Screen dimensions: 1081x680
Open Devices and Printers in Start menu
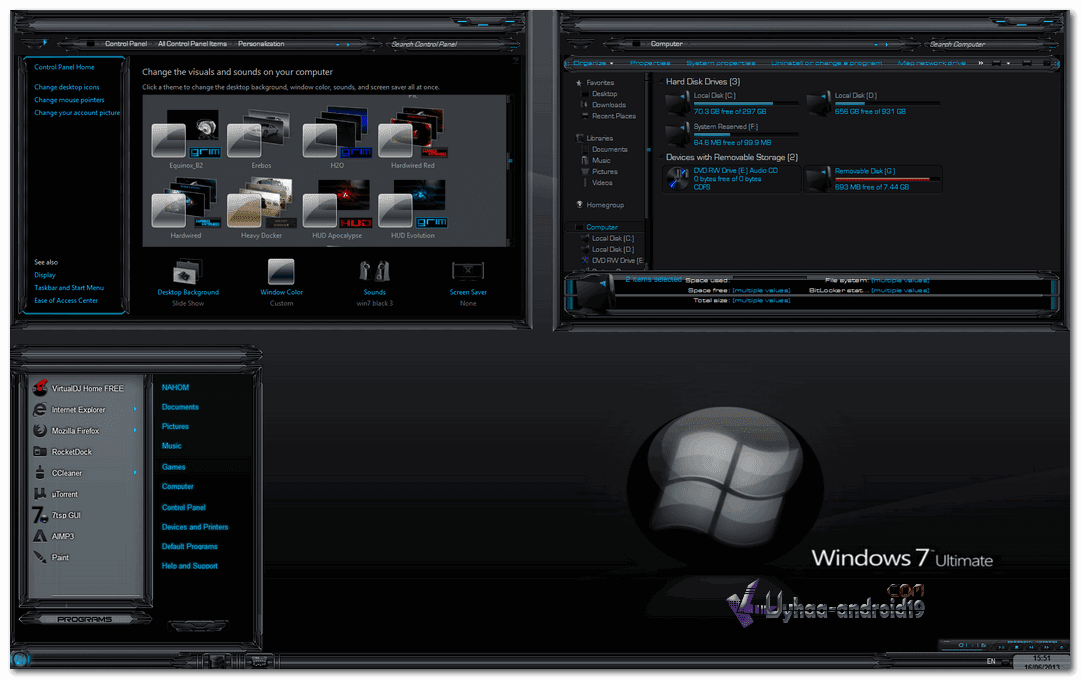194,527
